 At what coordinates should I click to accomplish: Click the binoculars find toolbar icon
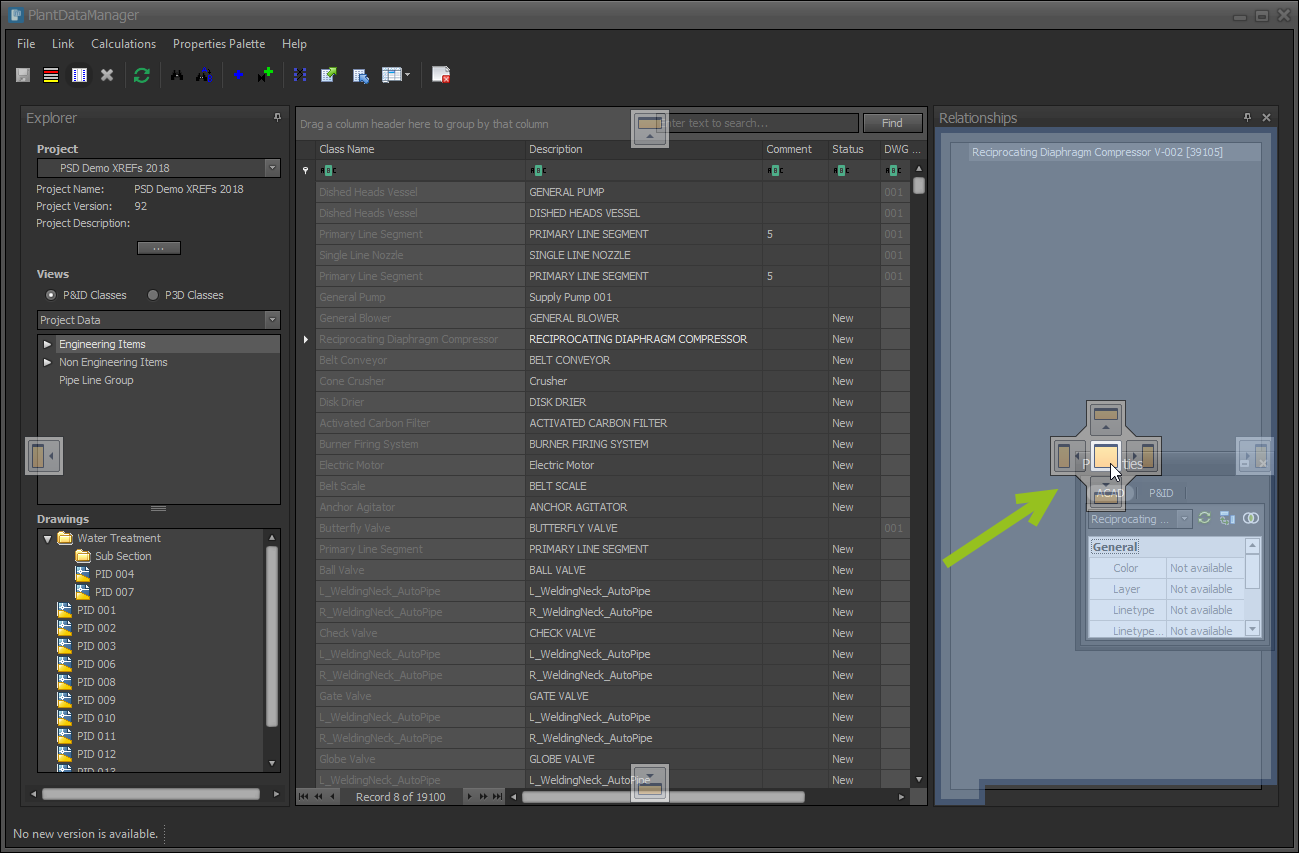point(177,75)
